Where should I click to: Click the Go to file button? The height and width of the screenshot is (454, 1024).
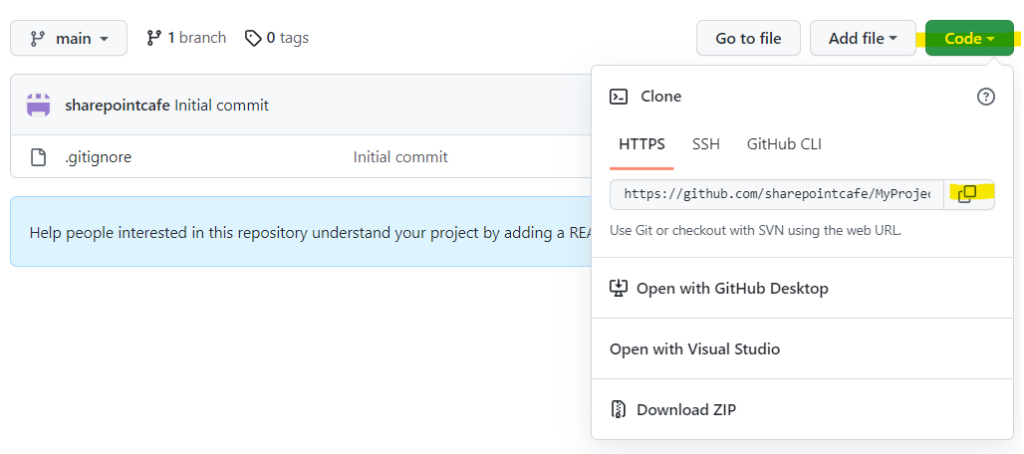coord(748,39)
